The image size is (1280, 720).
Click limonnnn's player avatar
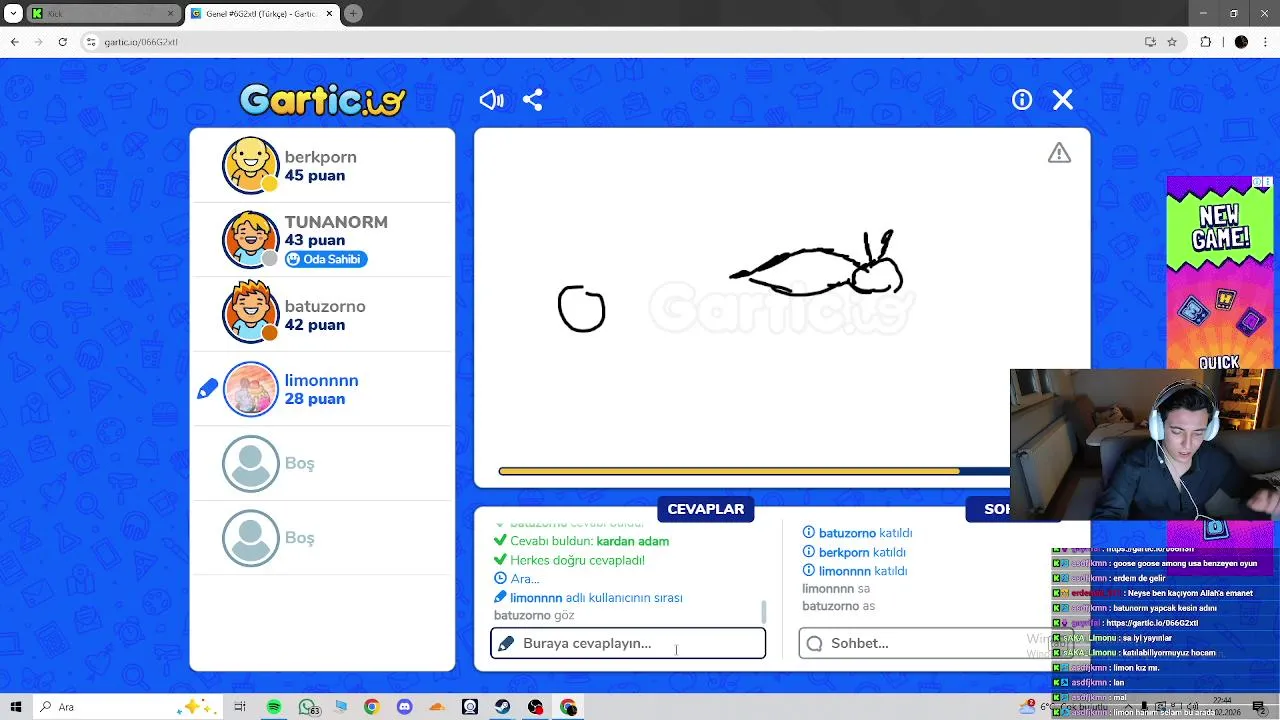(x=250, y=389)
